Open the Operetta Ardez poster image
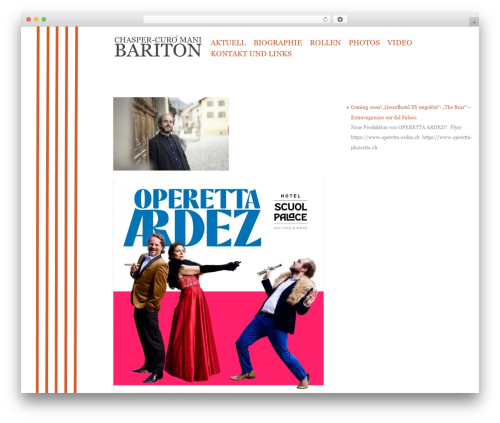This screenshot has width=500, height=423. 218,285
